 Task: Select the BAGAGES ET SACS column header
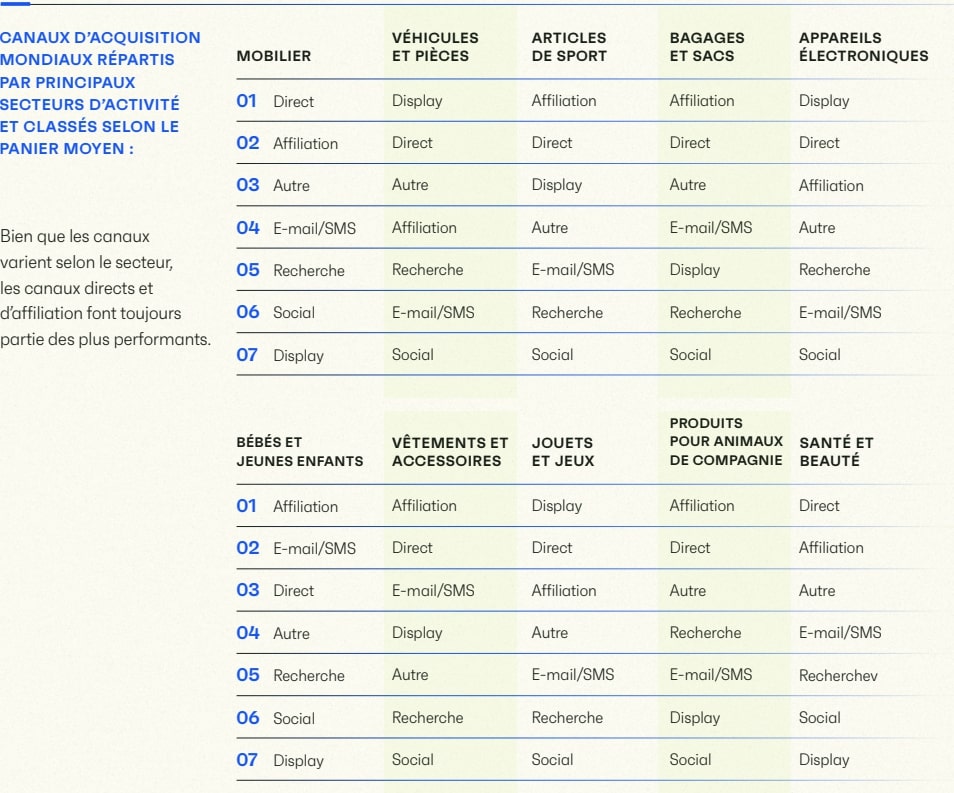click(x=707, y=47)
